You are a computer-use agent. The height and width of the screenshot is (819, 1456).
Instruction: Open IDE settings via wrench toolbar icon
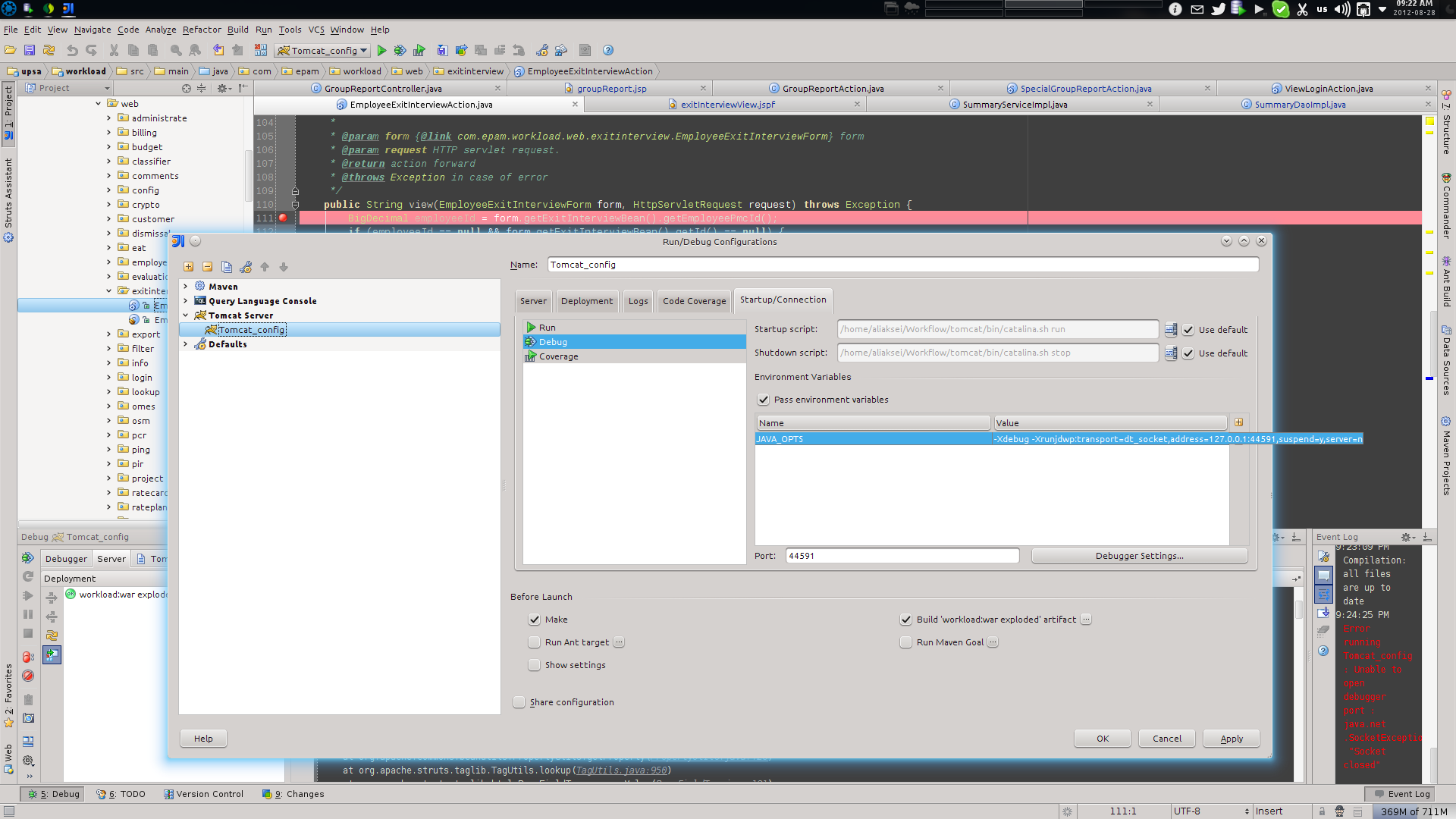click(x=541, y=50)
